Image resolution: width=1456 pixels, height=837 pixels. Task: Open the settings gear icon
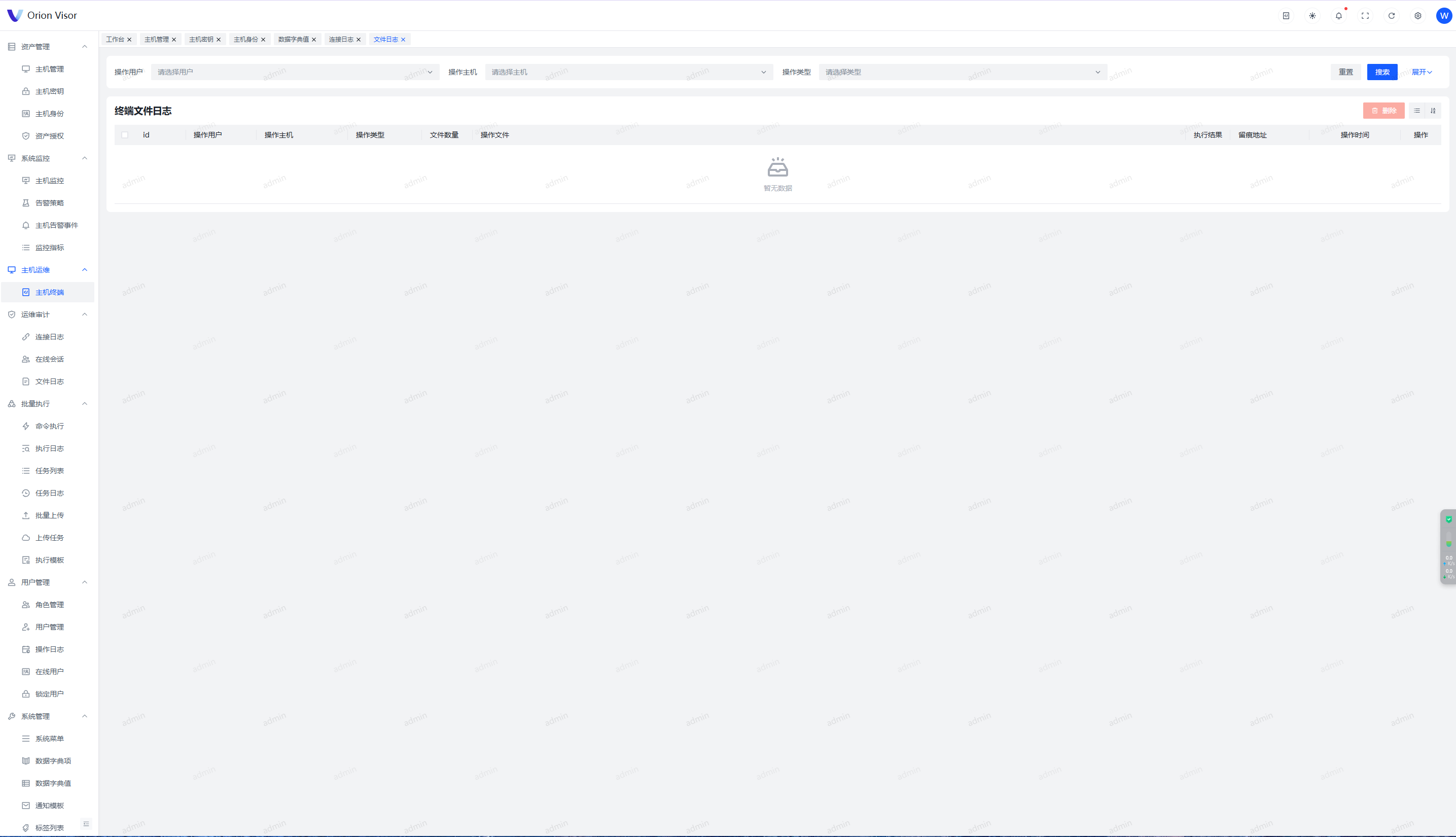(x=1418, y=16)
